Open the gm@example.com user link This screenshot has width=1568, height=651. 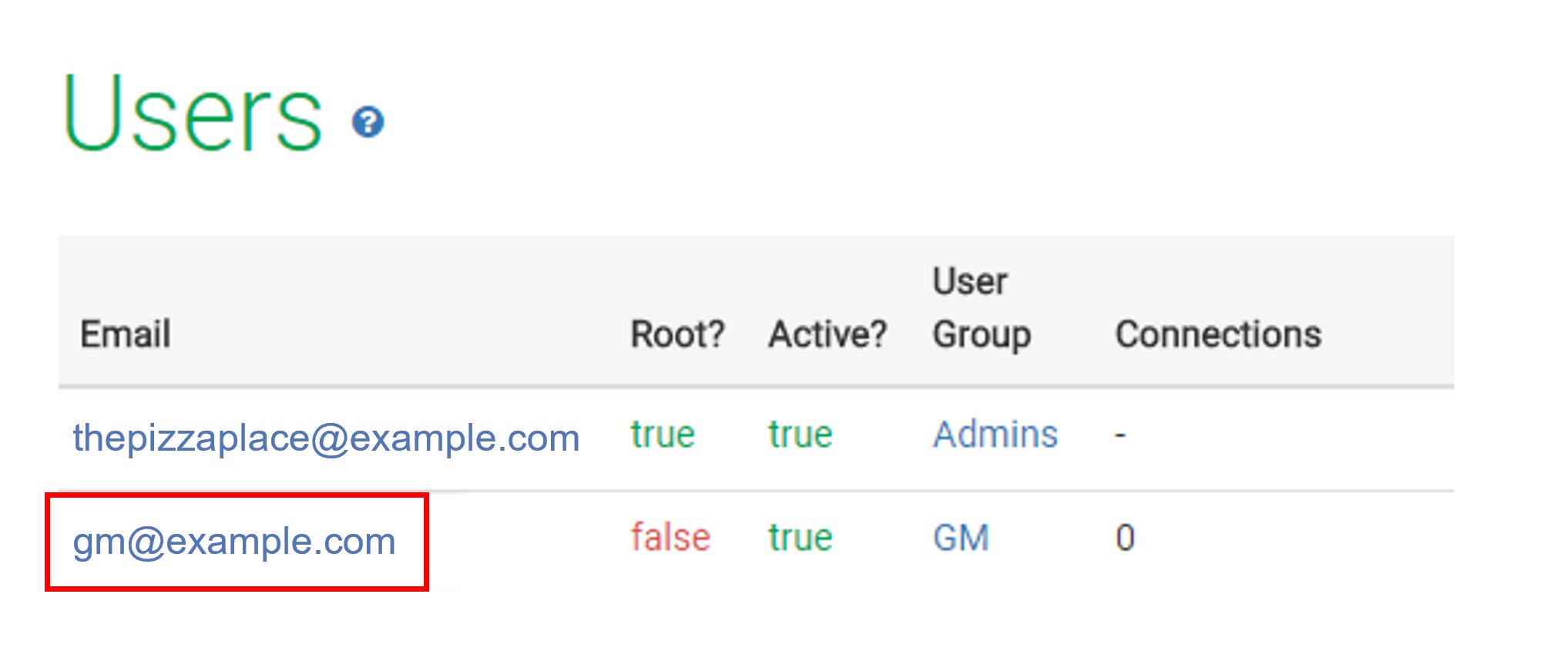[x=234, y=542]
